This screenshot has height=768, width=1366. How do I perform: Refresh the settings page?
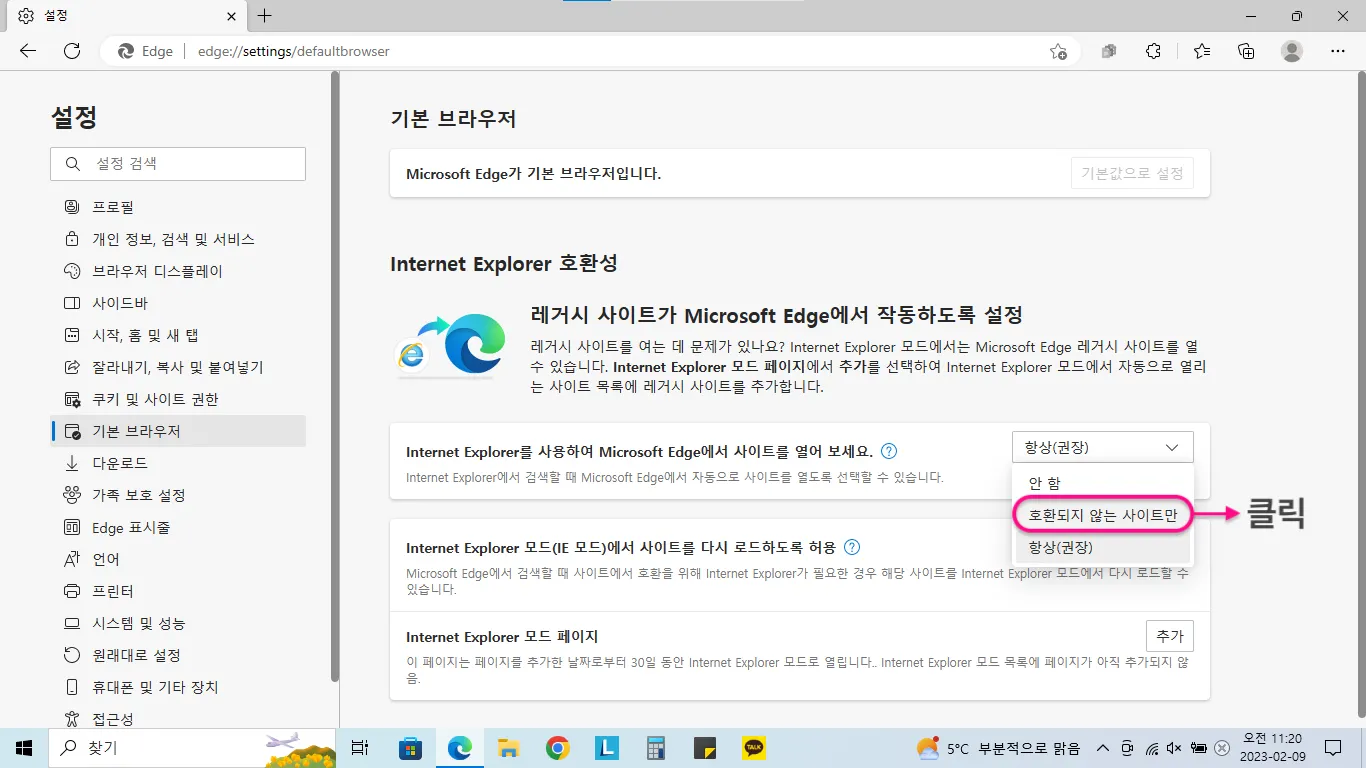[72, 51]
